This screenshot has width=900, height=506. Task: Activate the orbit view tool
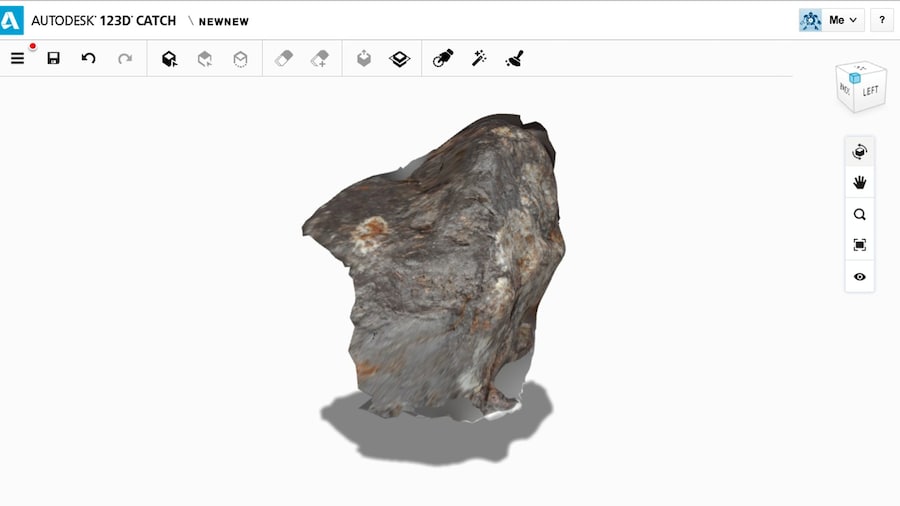pyautogui.click(x=859, y=152)
